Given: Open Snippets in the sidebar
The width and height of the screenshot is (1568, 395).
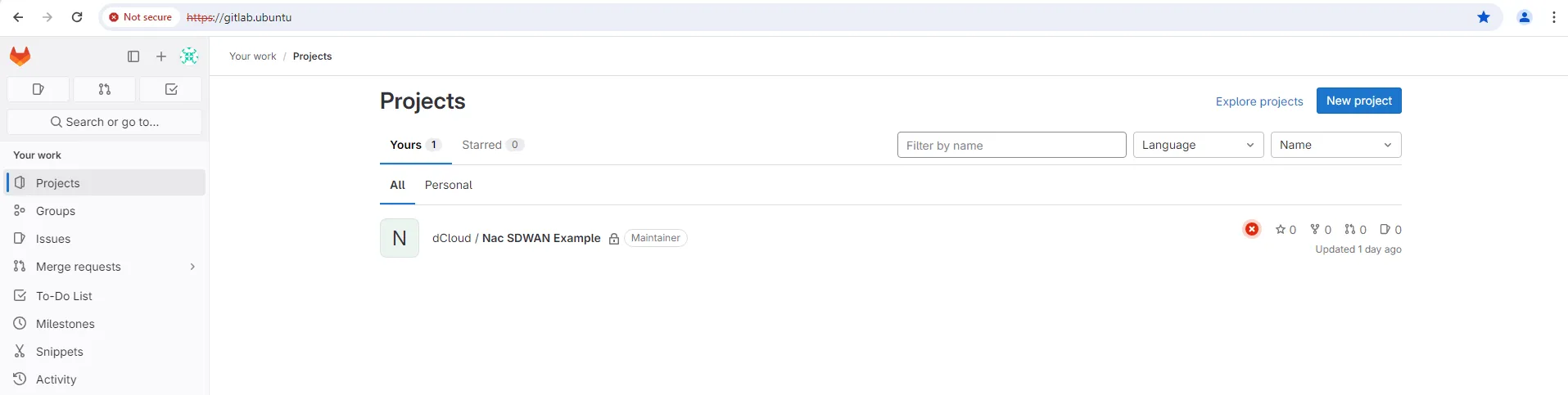Looking at the screenshot, I should click(x=59, y=352).
